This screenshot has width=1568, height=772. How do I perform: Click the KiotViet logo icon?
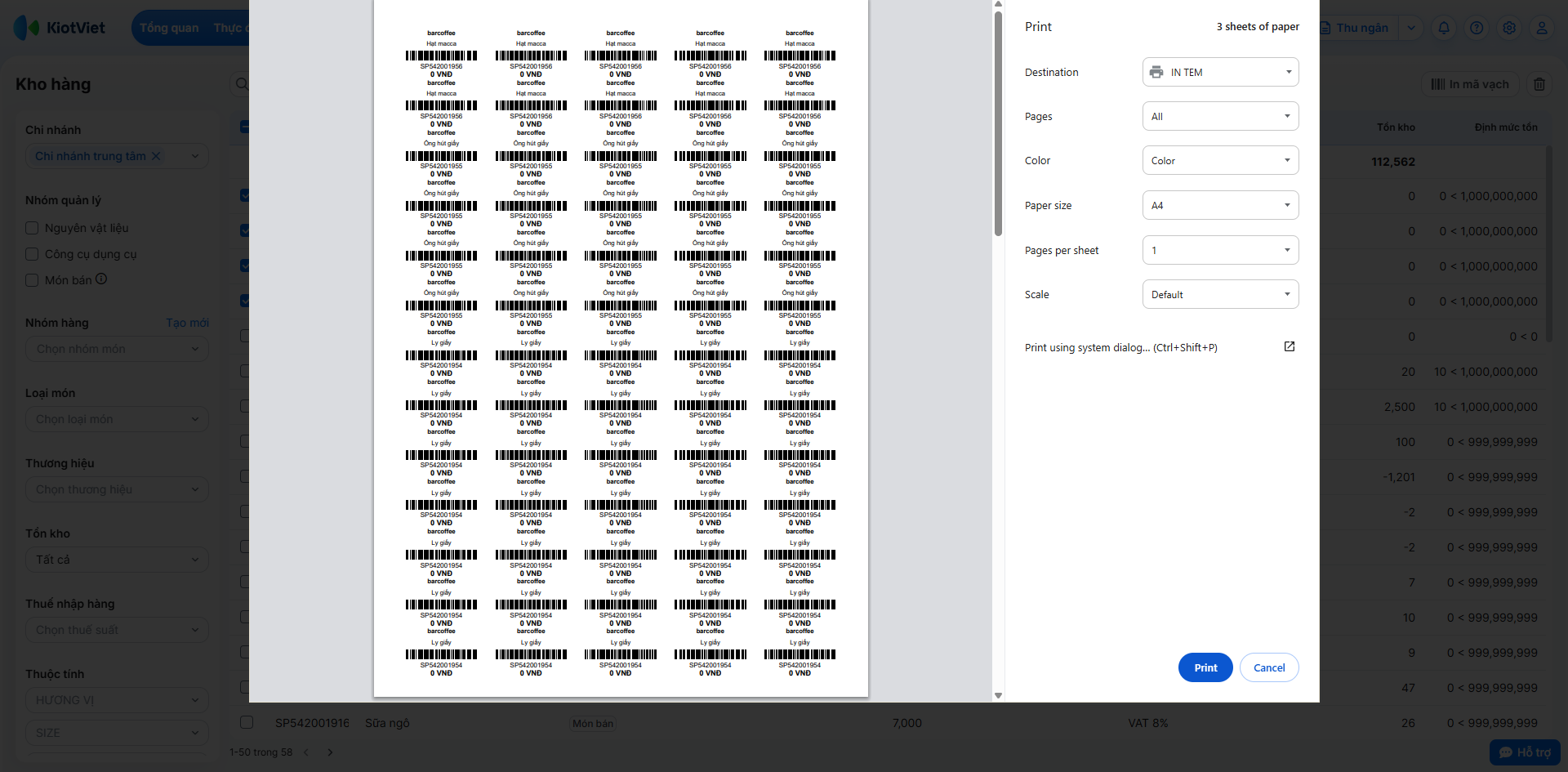coord(27,28)
